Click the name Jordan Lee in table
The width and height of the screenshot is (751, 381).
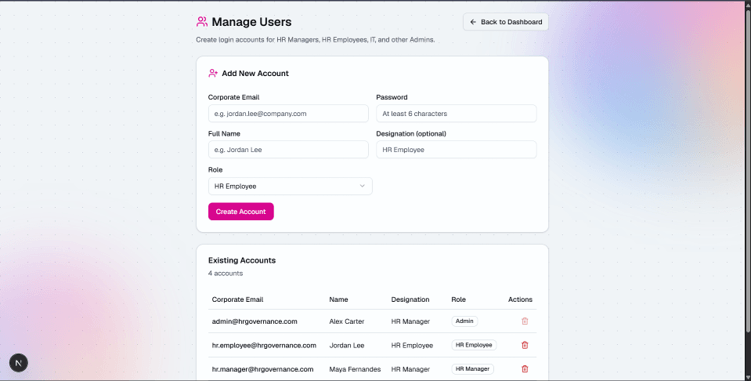[x=347, y=346]
